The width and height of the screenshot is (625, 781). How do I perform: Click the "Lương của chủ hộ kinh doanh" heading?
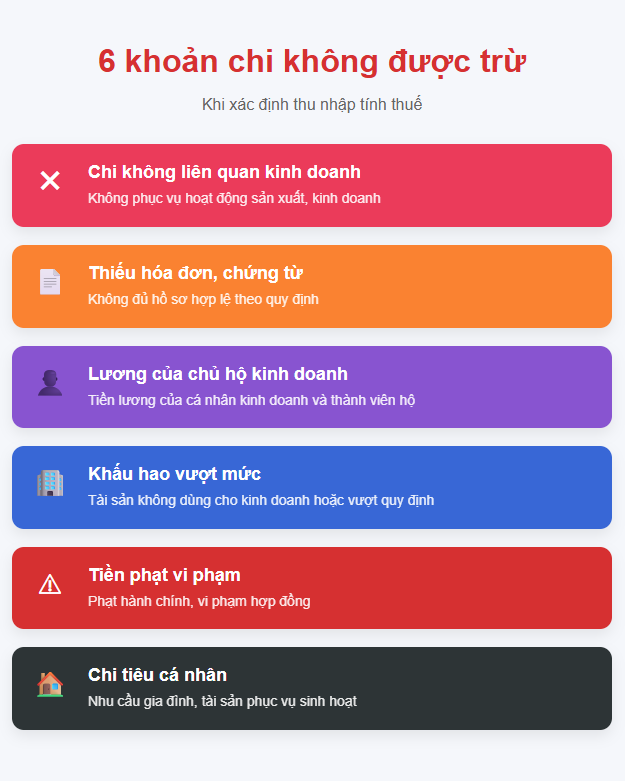218,374
